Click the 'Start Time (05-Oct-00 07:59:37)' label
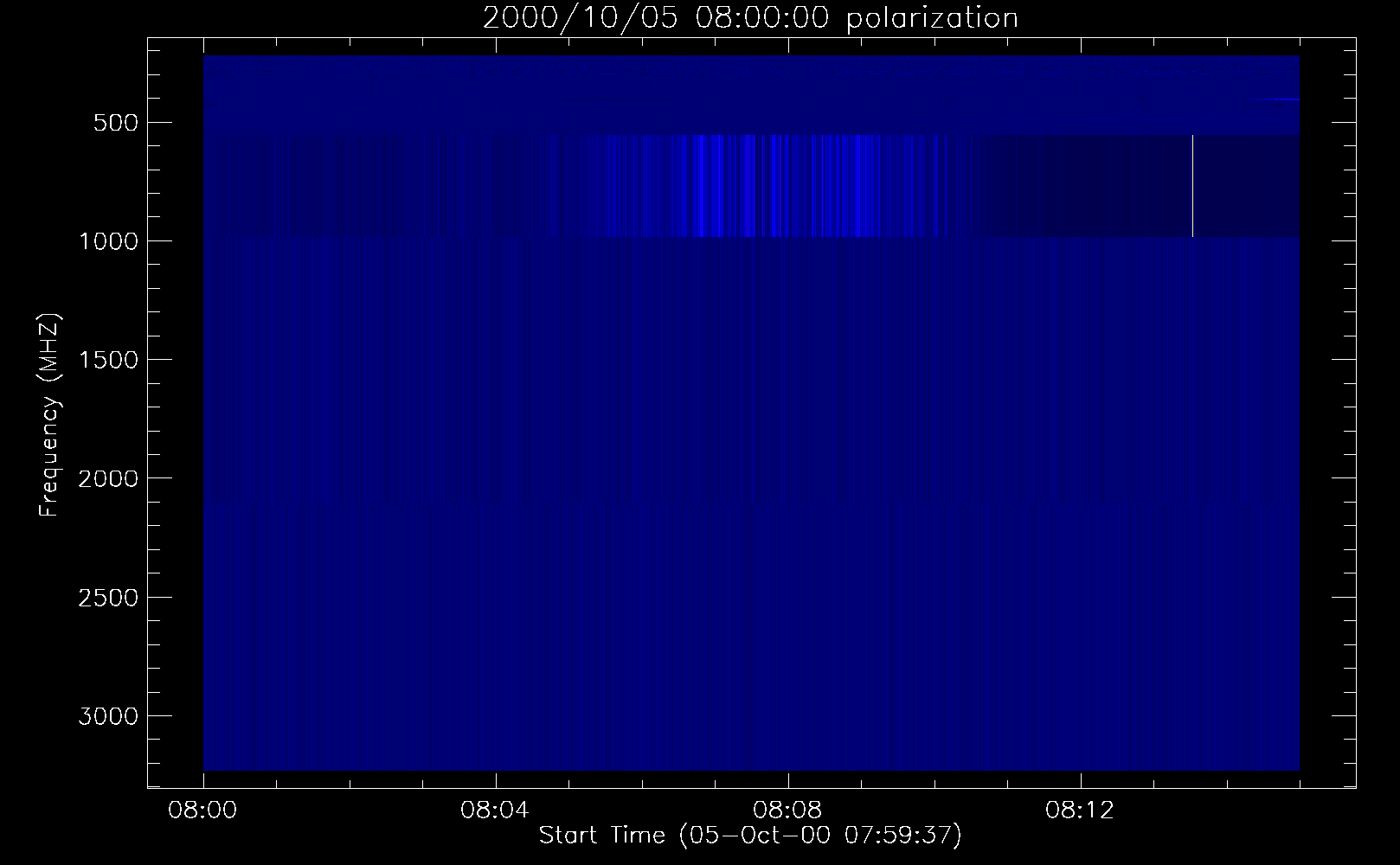The height and width of the screenshot is (865, 1400). coord(750,836)
